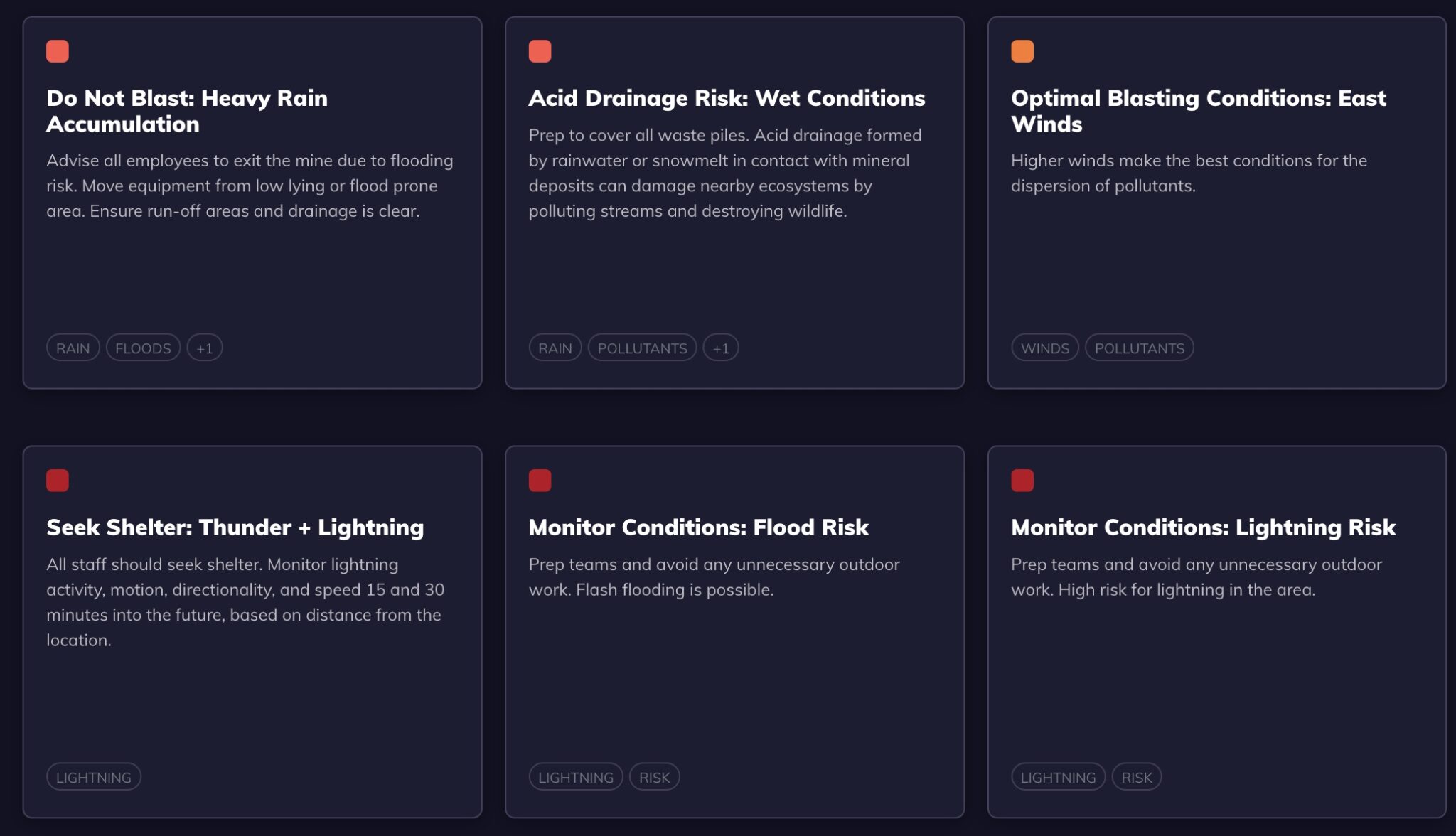Image resolution: width=1456 pixels, height=836 pixels.
Task: Toggle the RAIN tag on the Heavy Rain card
Action: pos(73,348)
